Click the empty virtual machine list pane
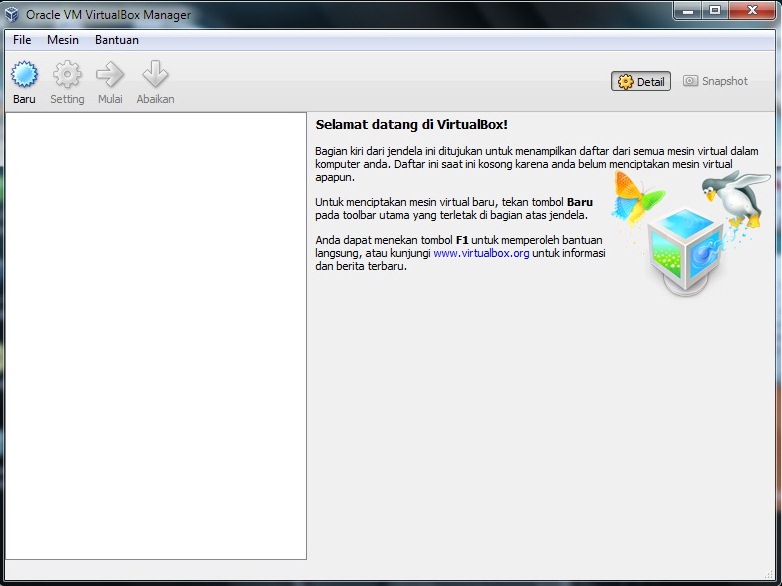The height and width of the screenshot is (586, 782). [x=156, y=336]
